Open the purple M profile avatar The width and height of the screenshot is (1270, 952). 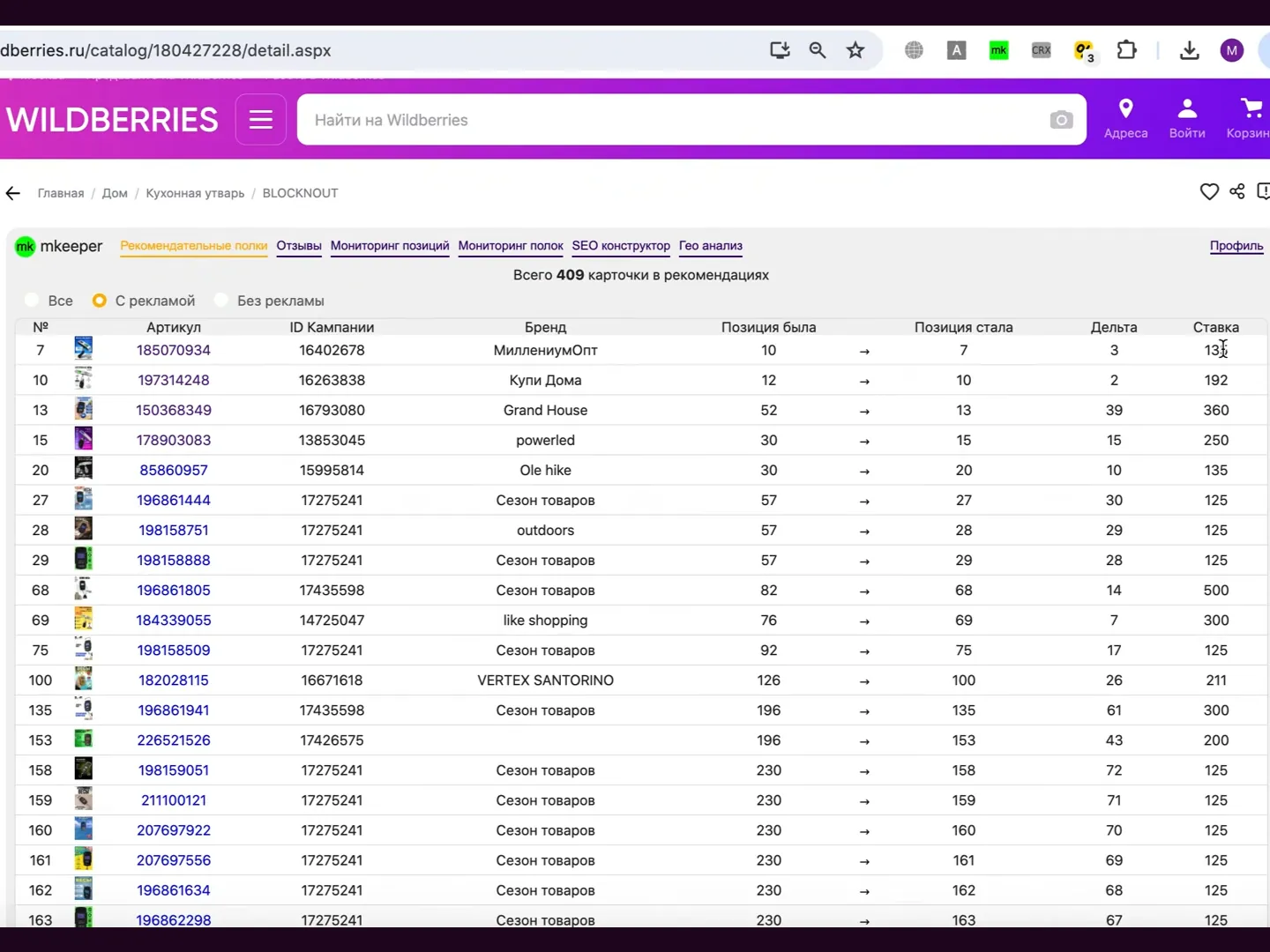pos(1232,50)
